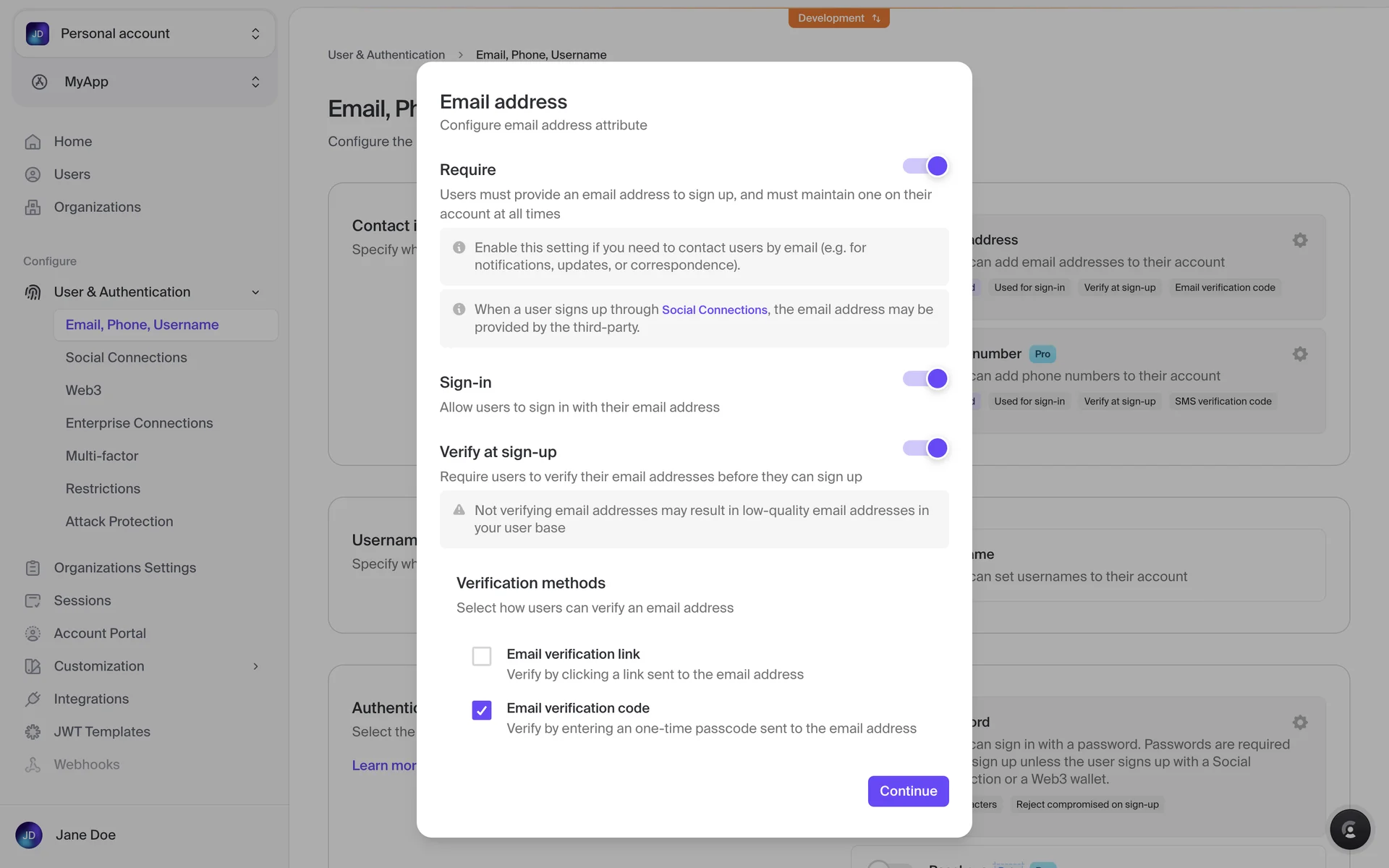Open the Personal account switcher dropdown
Viewport: 1389px width, 868px height.
tap(145, 34)
